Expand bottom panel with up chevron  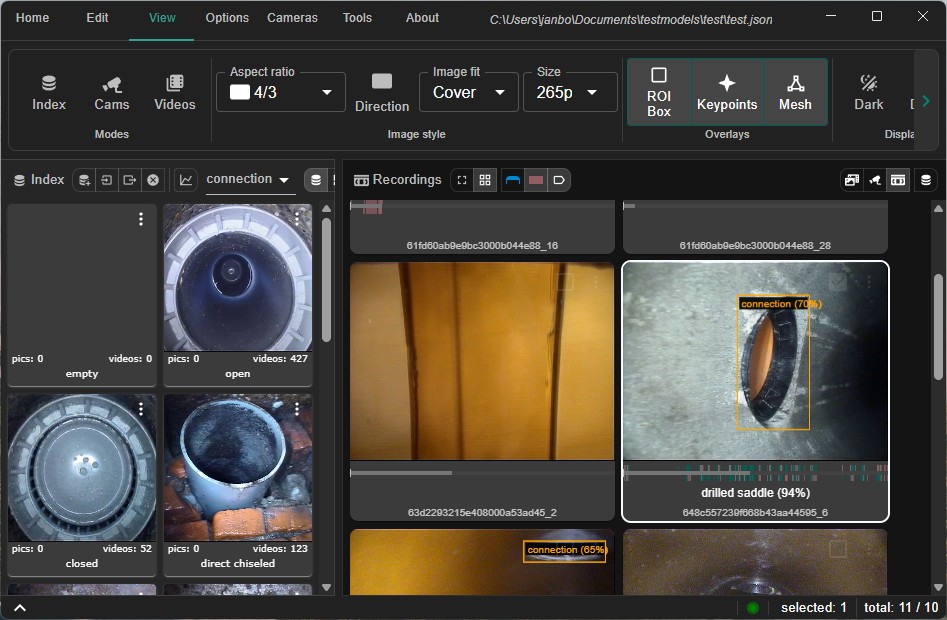pos(20,608)
